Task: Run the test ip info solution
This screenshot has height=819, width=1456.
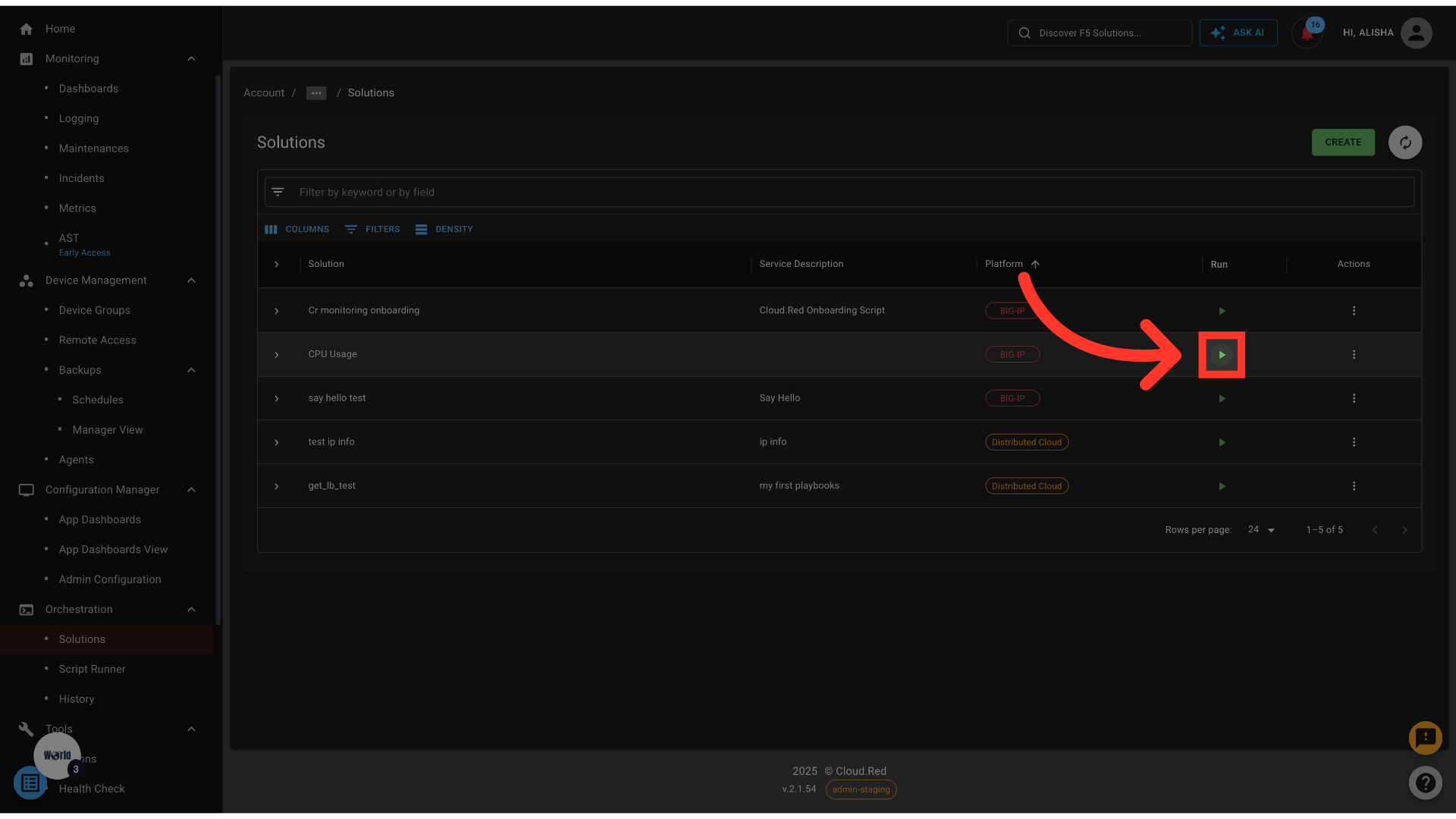Action: 1222,443
